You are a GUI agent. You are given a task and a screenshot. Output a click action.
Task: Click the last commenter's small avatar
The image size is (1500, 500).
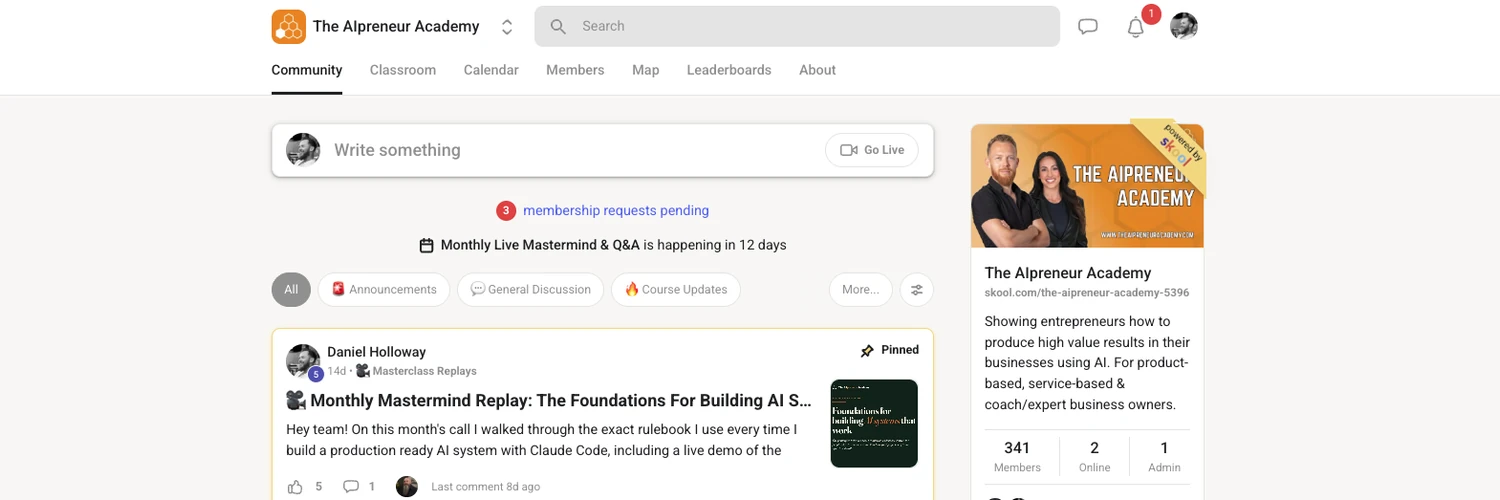pos(407,487)
